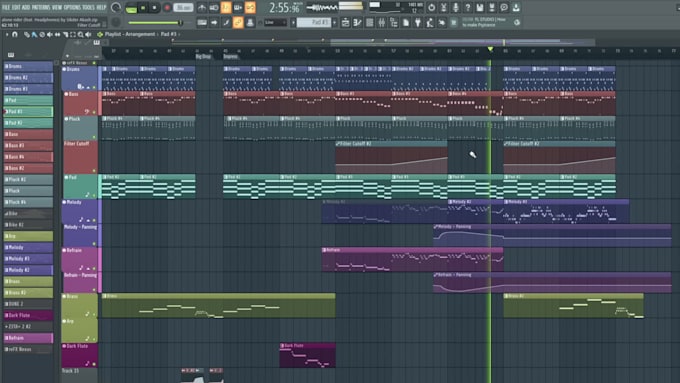Open the OPTIONS menu

tap(72, 7)
